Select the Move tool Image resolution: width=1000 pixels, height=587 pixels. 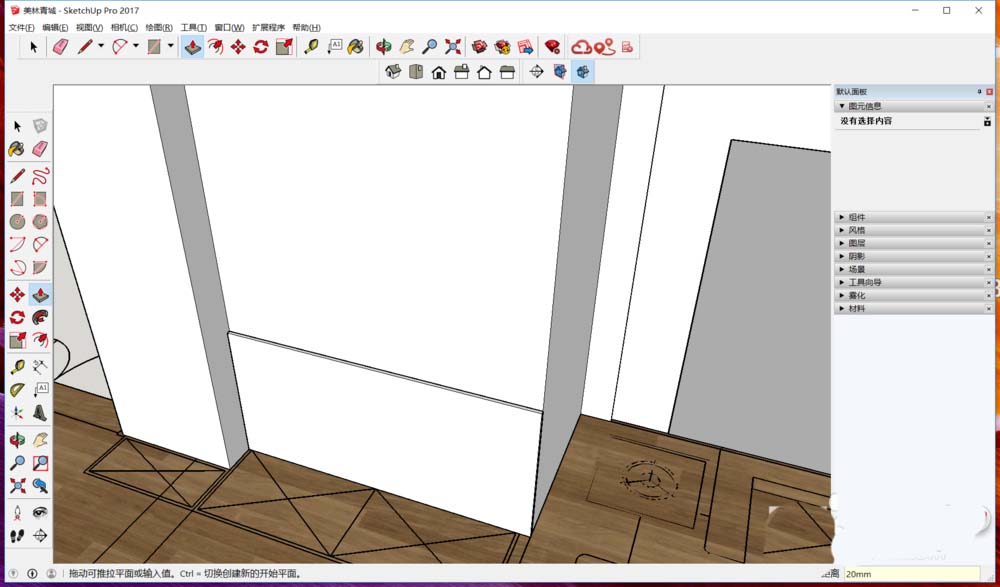coord(15,294)
